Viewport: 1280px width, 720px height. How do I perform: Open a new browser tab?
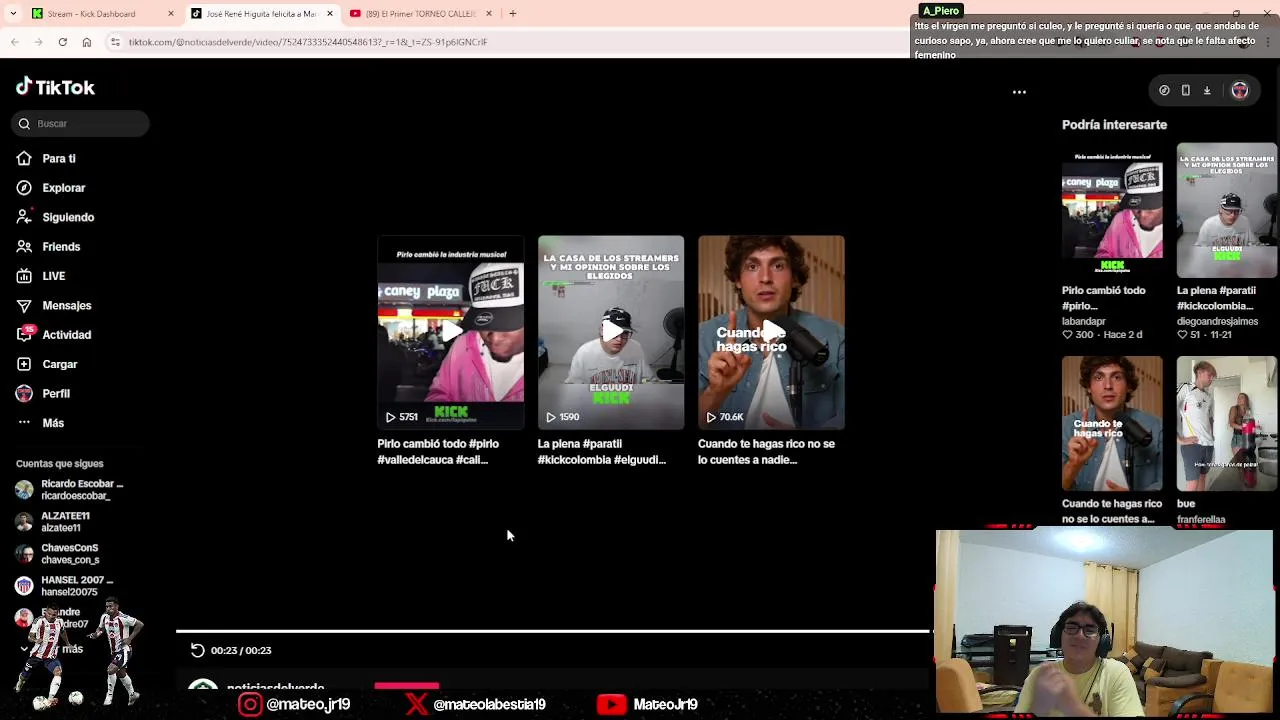click(x=512, y=14)
